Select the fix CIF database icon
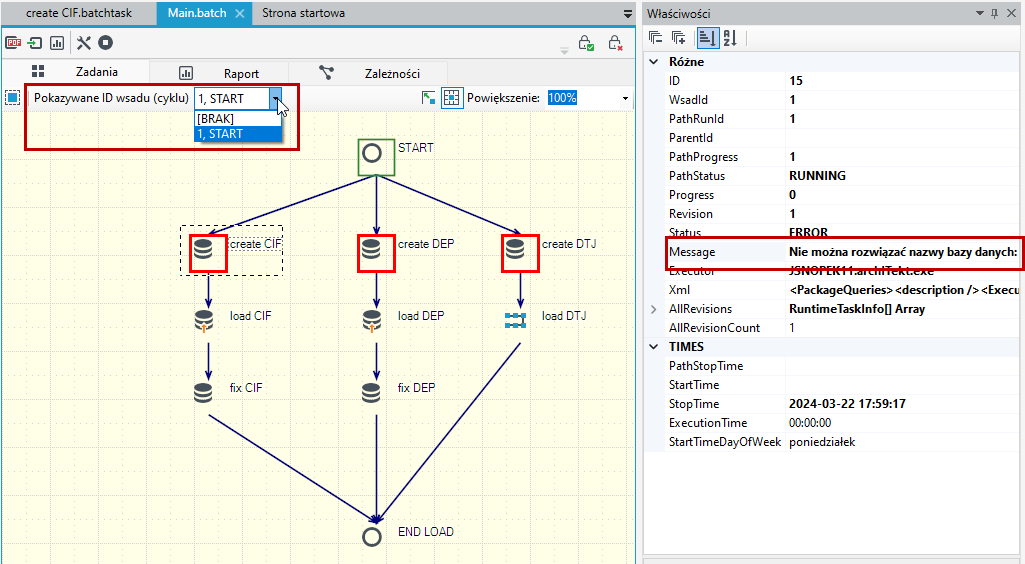1025x564 pixels. (x=203, y=393)
